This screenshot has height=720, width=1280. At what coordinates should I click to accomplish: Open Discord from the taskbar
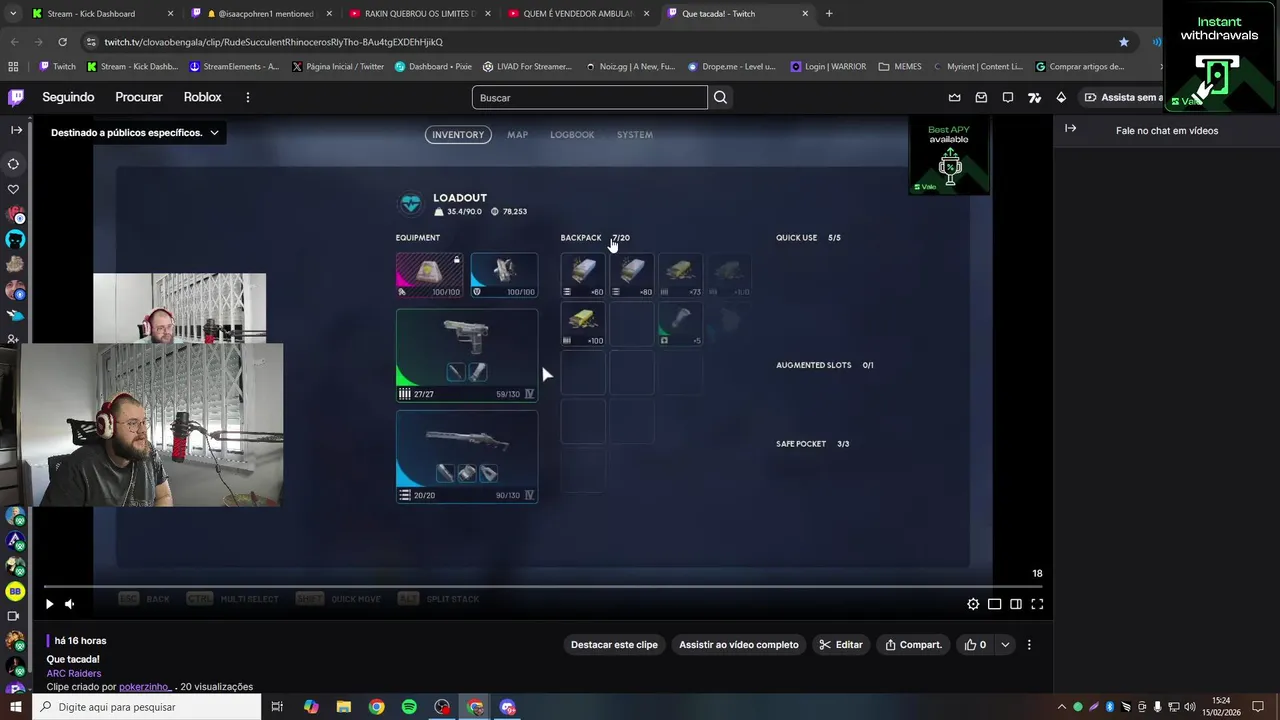508,707
